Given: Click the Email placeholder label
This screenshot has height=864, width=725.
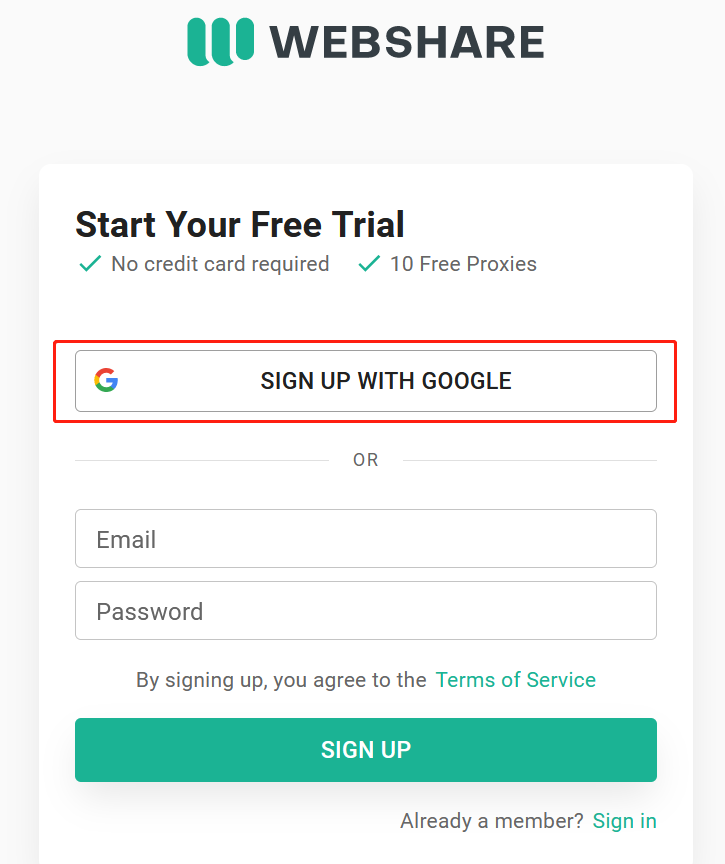Looking at the screenshot, I should pos(126,539).
